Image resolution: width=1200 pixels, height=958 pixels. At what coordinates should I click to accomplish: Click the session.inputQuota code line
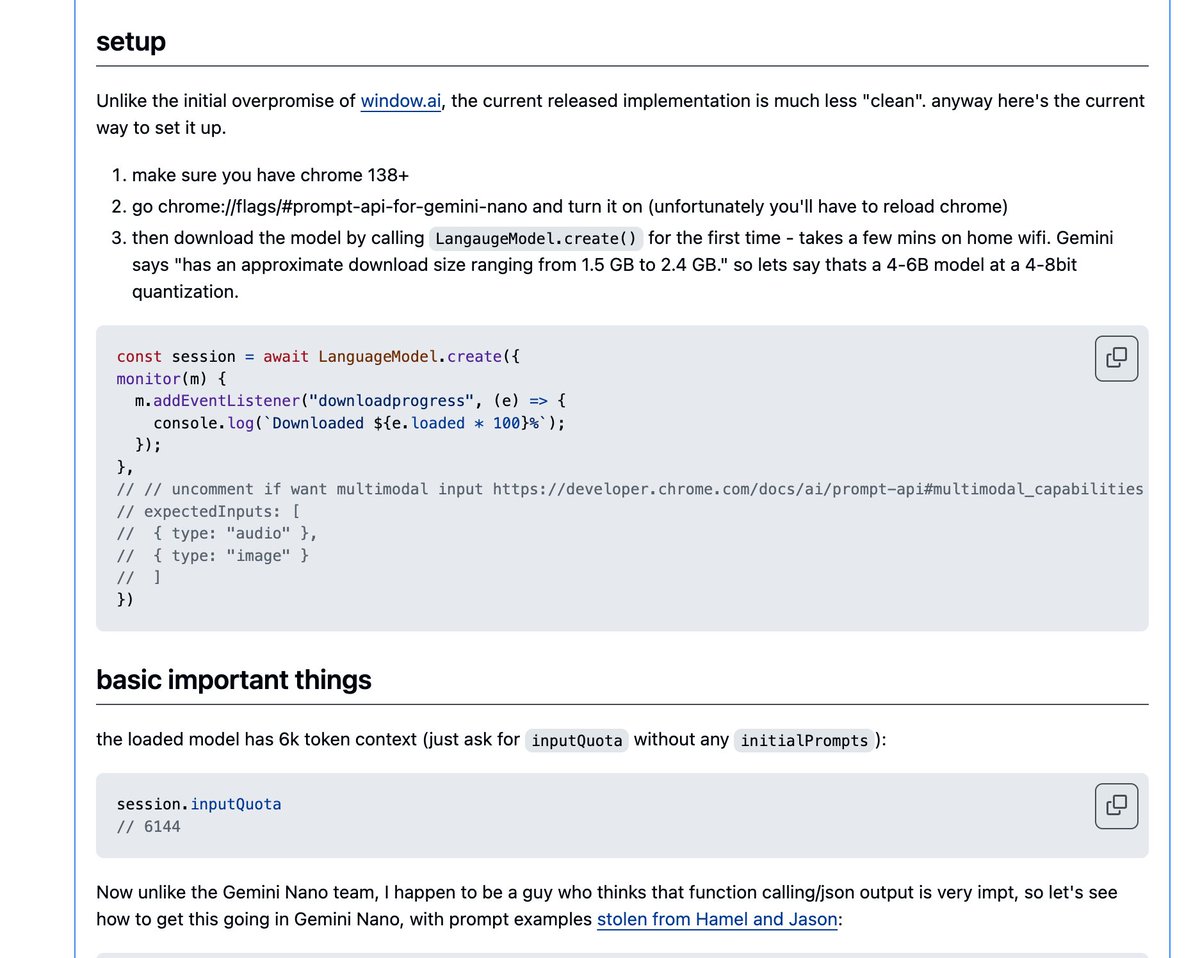[x=199, y=804]
